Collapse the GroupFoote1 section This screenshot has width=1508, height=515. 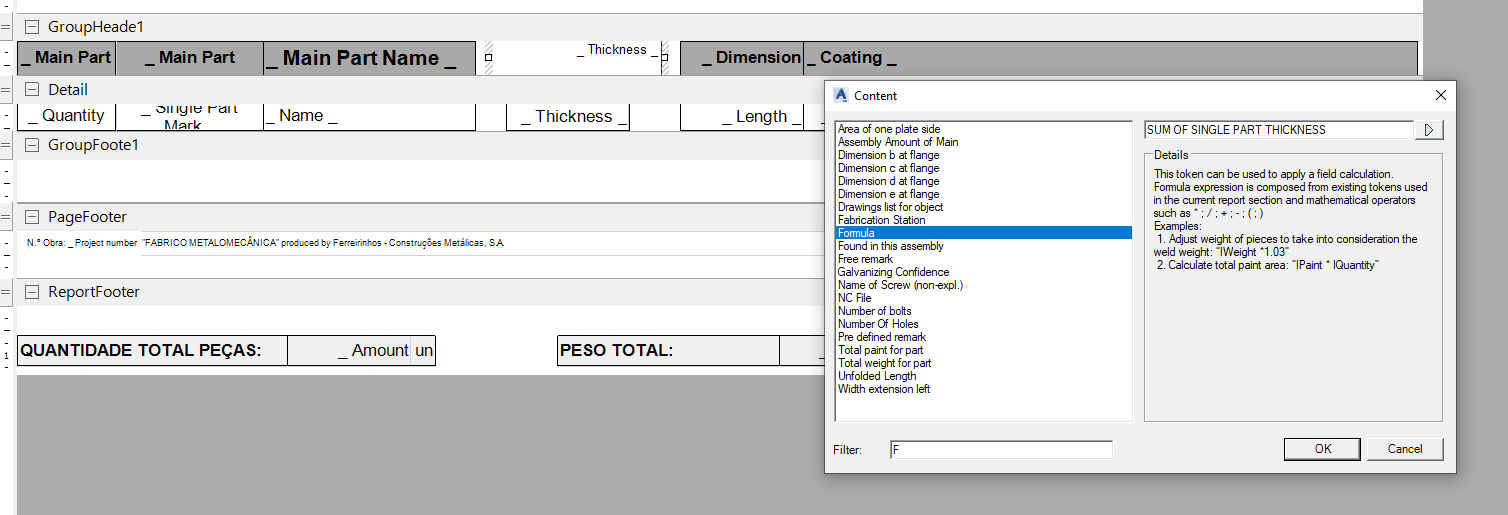click(x=32, y=145)
